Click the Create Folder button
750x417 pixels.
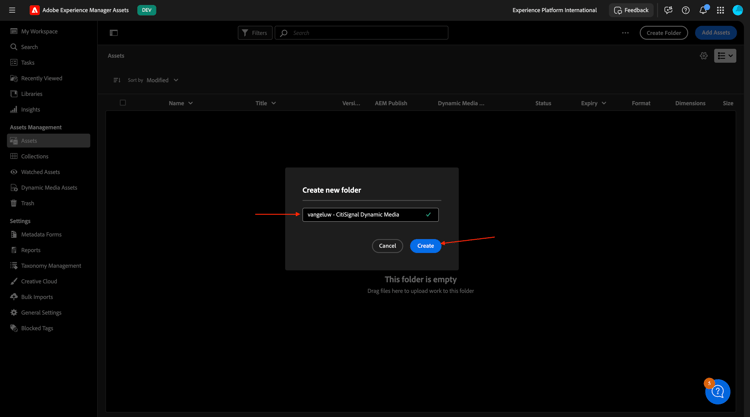[x=663, y=33]
